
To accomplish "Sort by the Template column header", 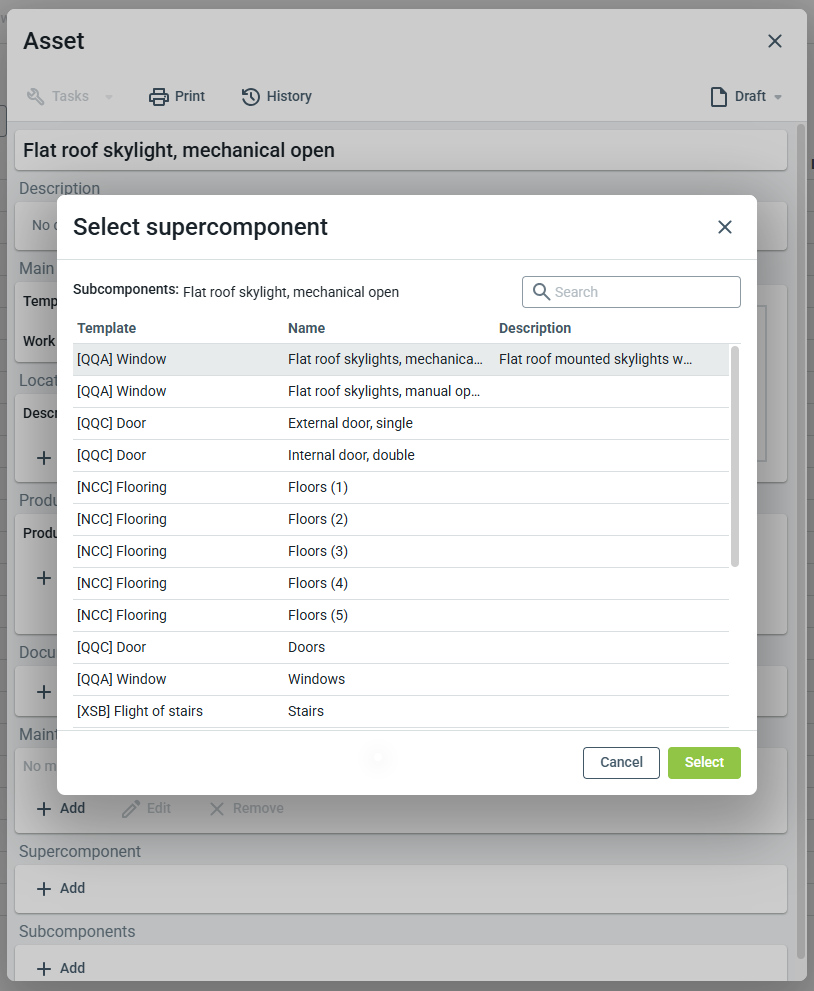I will pyautogui.click(x=107, y=328).
